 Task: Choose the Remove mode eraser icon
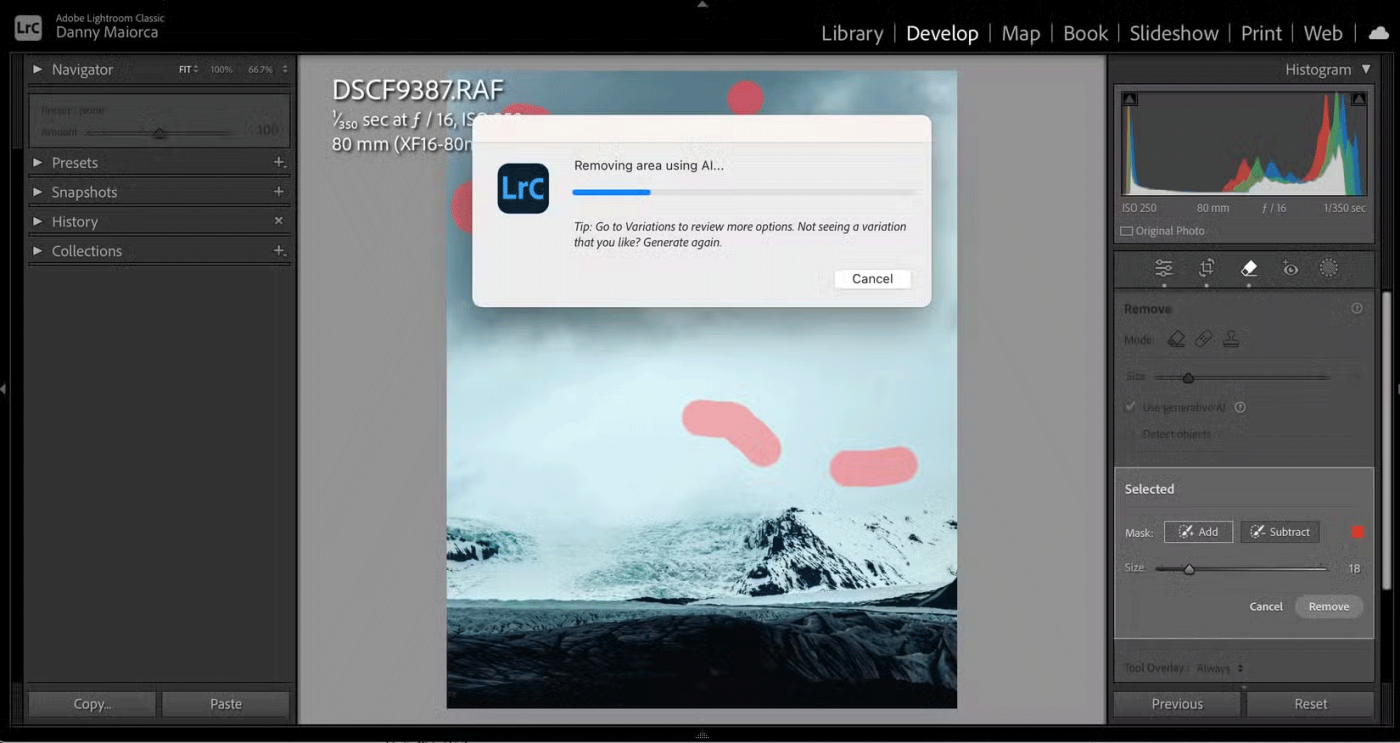coord(1177,340)
